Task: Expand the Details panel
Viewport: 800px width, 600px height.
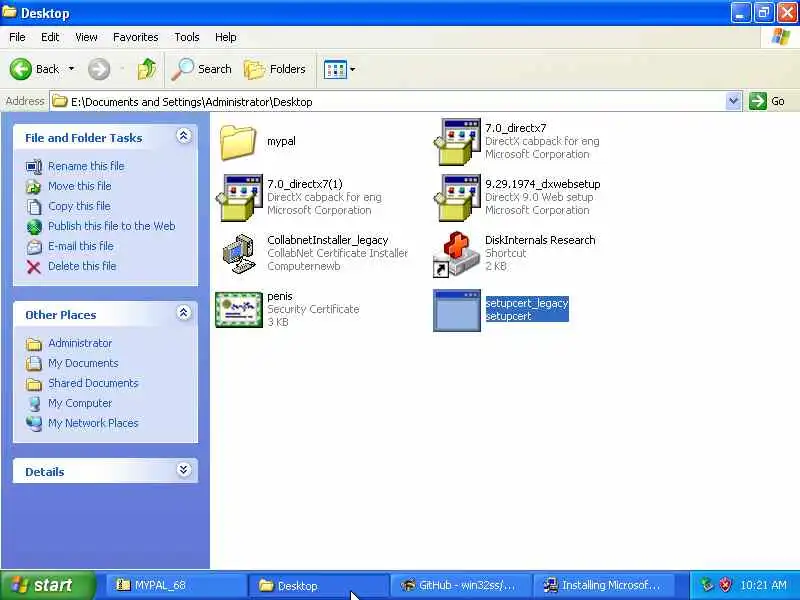Action: [184, 470]
